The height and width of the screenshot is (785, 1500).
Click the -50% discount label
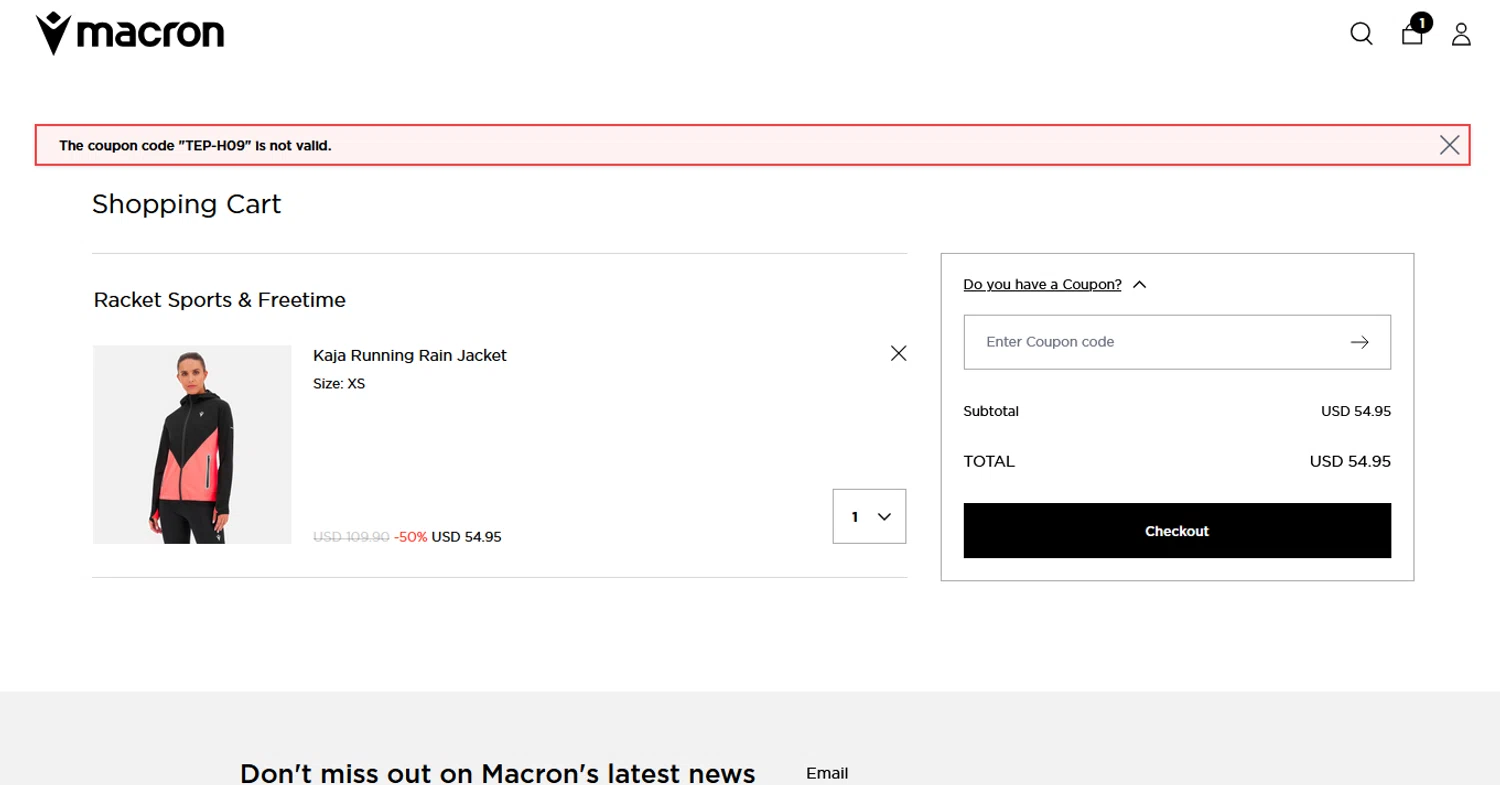[411, 537]
